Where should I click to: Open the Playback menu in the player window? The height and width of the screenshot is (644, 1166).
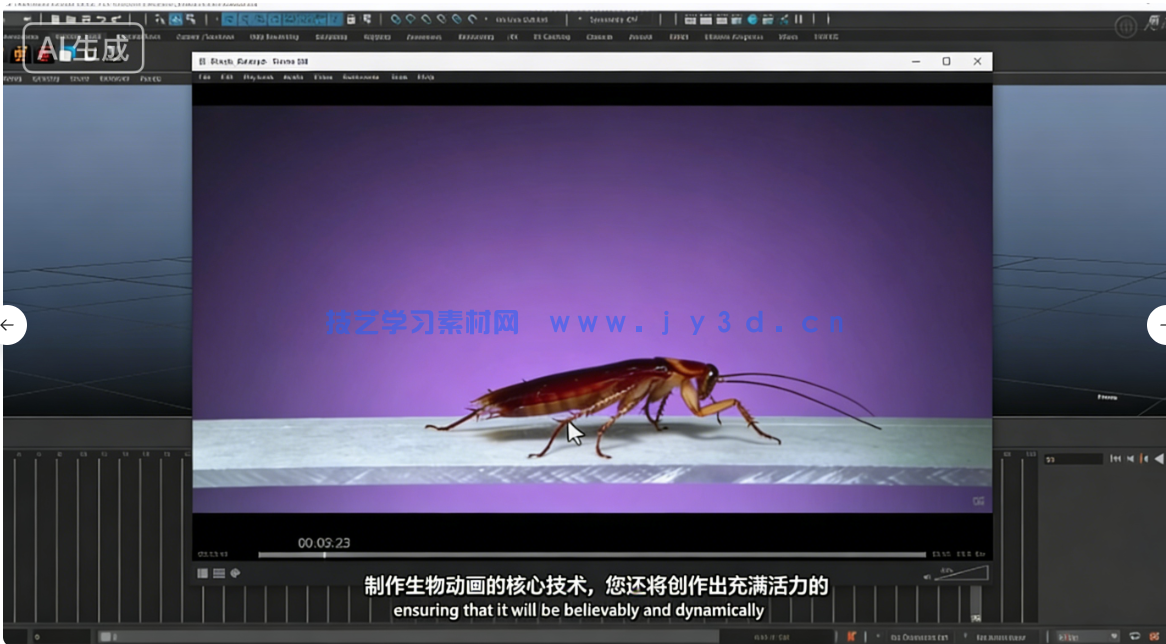click(x=259, y=77)
